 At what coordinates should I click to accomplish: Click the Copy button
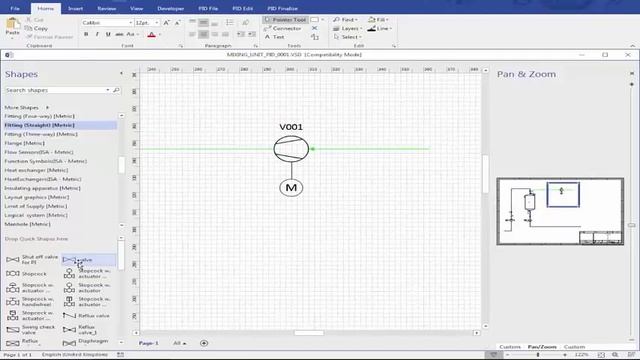click(x=36, y=28)
